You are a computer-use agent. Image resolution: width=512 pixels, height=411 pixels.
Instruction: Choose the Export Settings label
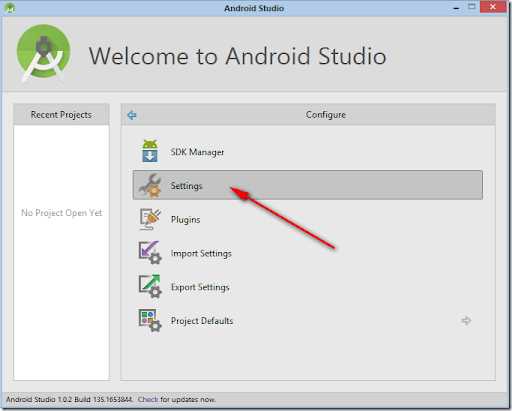tap(200, 287)
